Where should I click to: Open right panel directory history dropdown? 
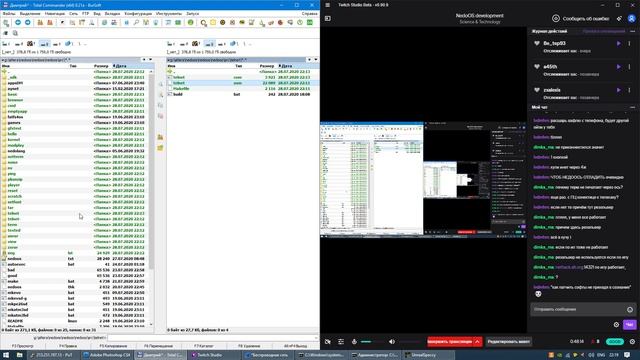316,60
